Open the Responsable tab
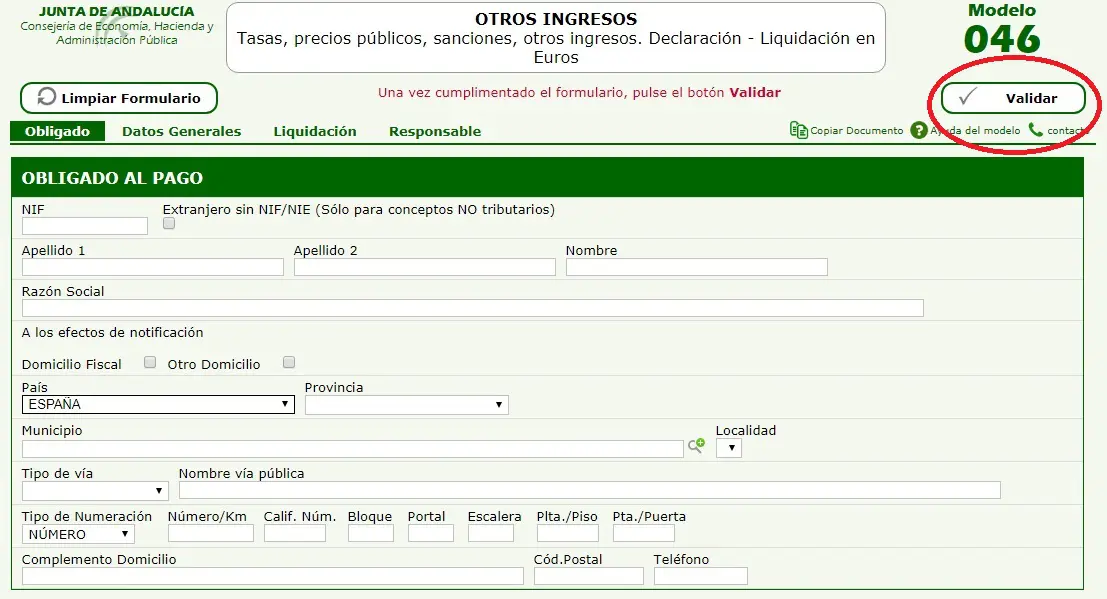This screenshot has width=1107, height=599. (x=435, y=131)
